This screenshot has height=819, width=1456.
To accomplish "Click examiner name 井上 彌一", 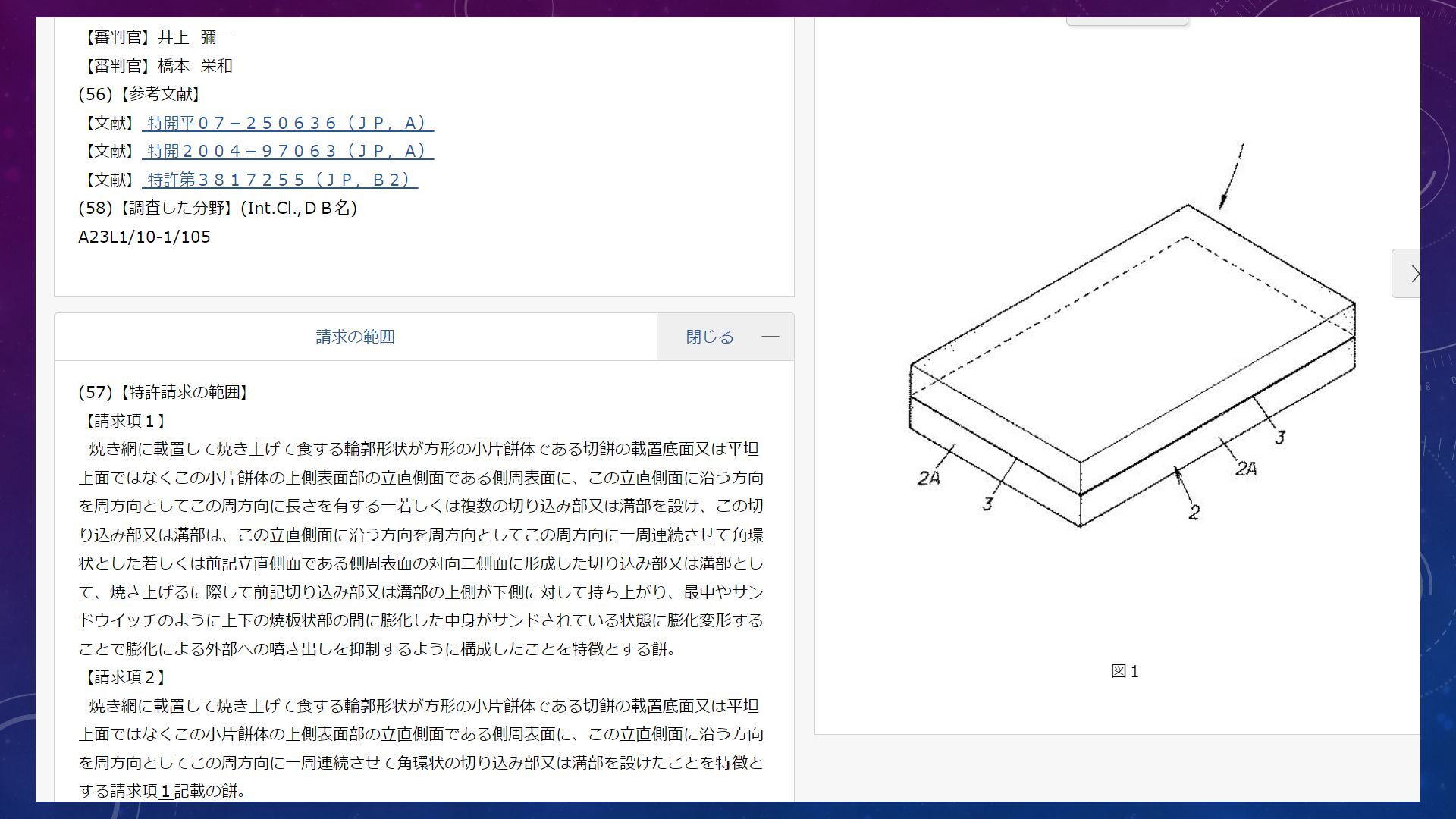I will pos(195,37).
